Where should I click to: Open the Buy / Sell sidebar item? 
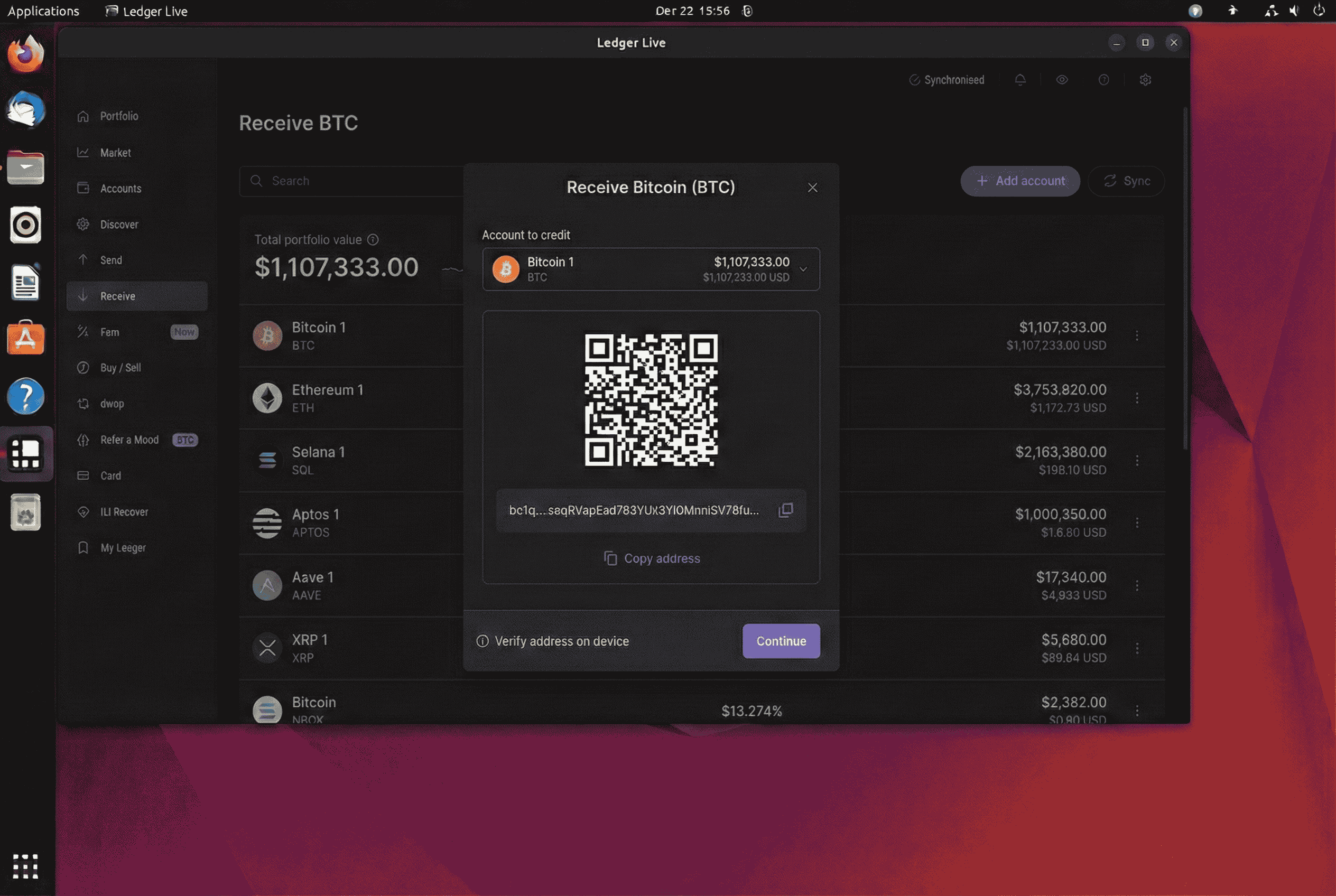tap(120, 367)
